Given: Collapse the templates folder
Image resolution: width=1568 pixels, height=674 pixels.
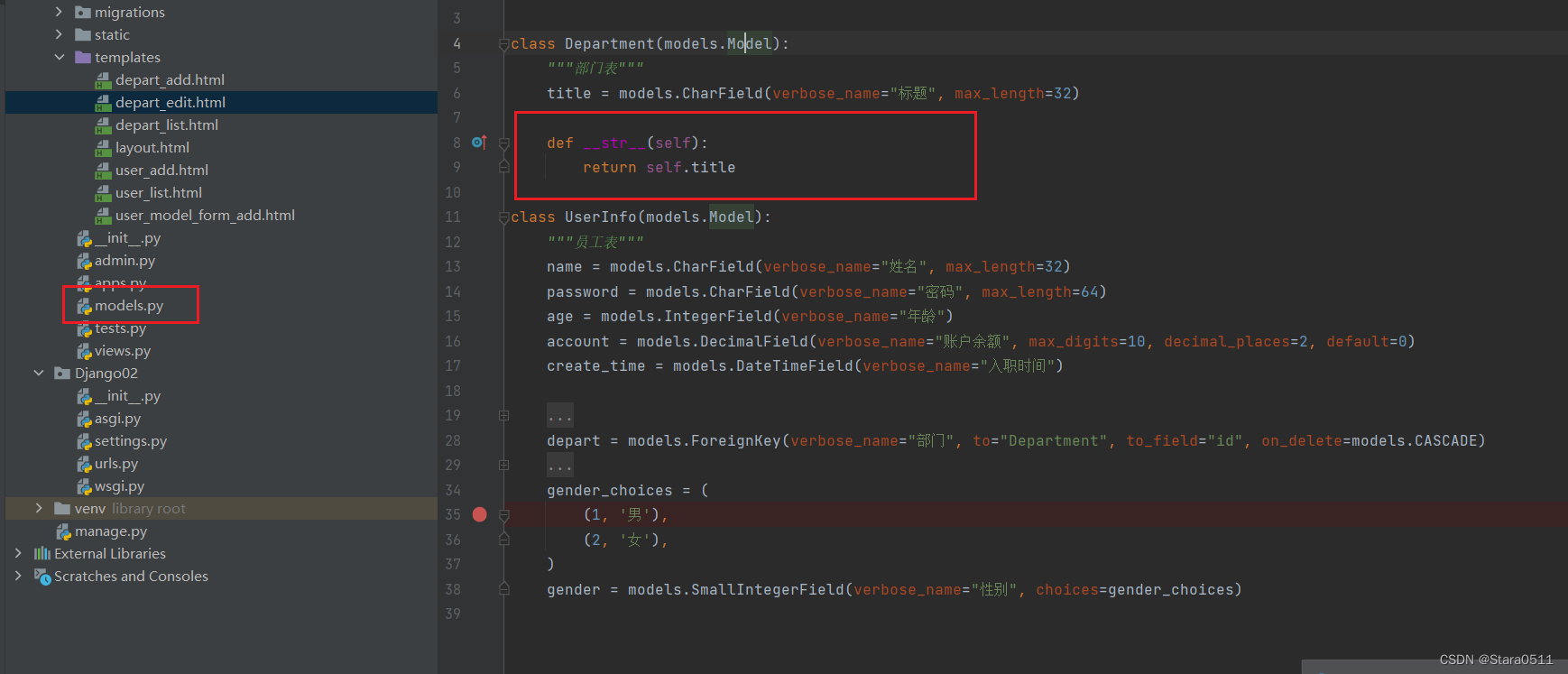Looking at the screenshot, I should coord(59,57).
